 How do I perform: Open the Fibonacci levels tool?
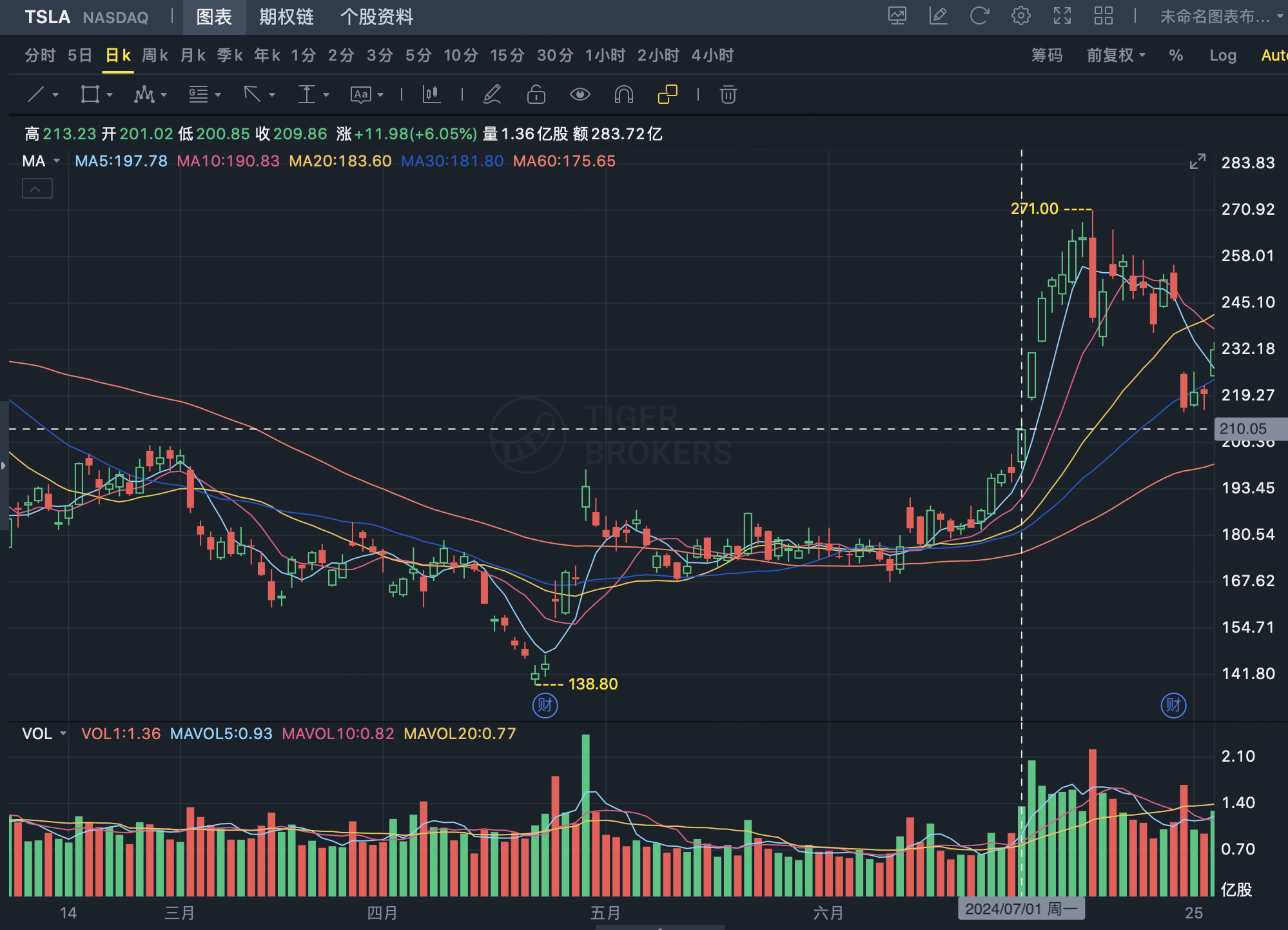(x=198, y=95)
